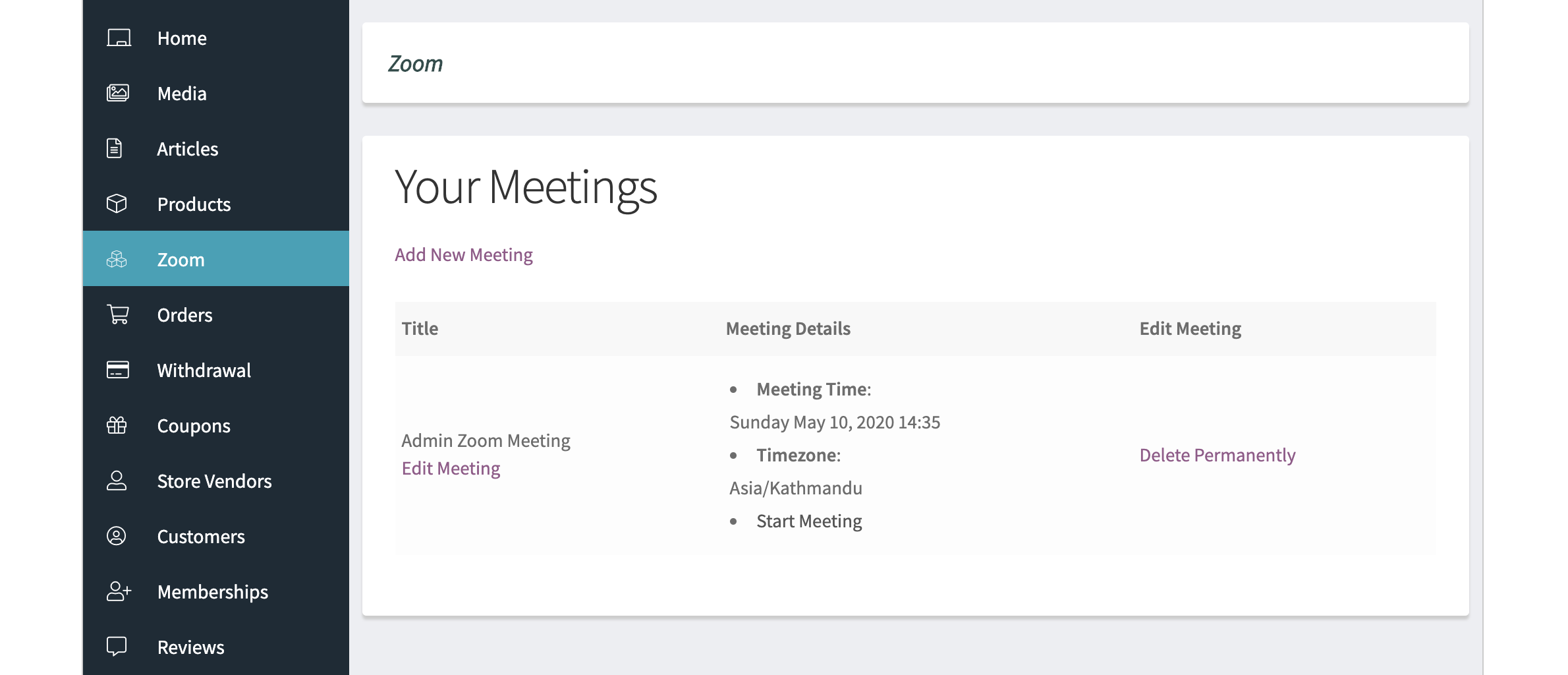Open the Articles section

click(216, 149)
